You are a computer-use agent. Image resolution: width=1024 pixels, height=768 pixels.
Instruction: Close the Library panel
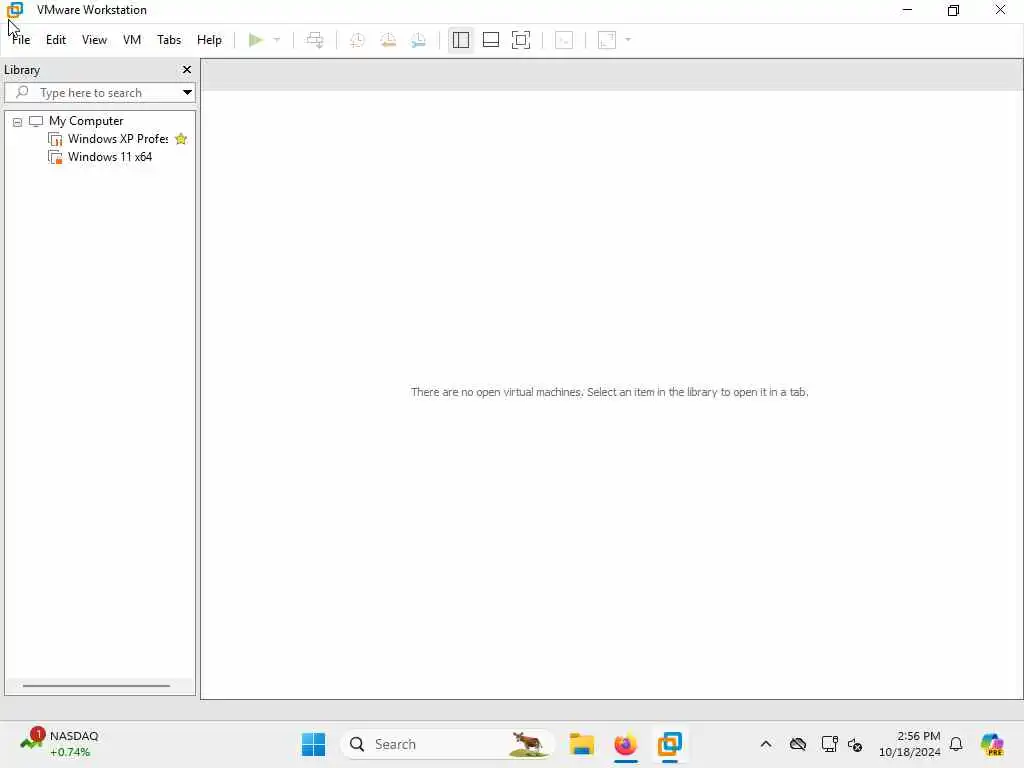pyautogui.click(x=187, y=69)
